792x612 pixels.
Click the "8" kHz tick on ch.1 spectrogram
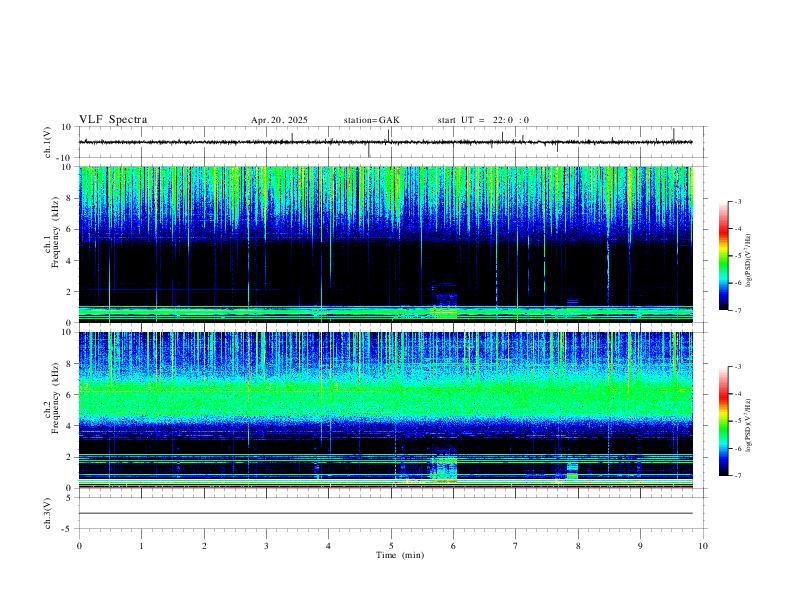coord(70,198)
